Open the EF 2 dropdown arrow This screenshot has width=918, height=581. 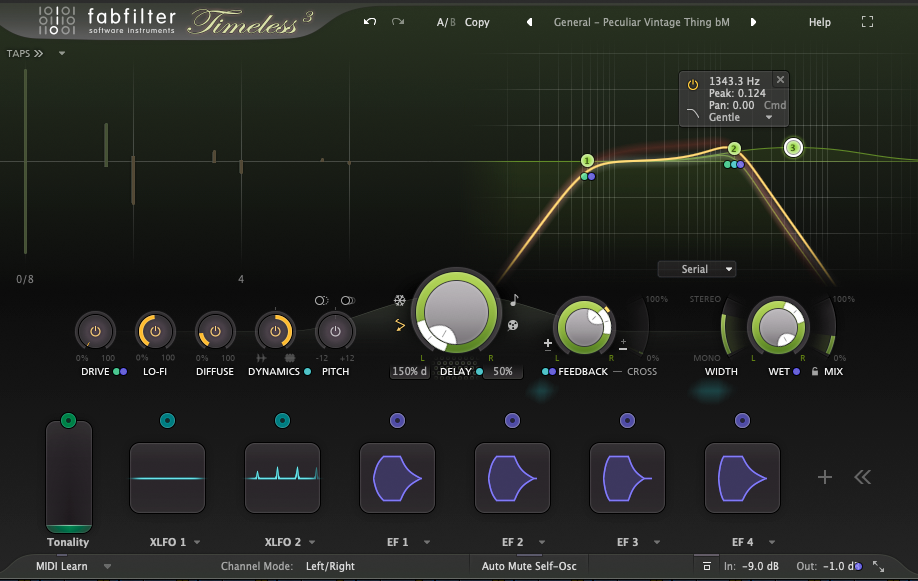(x=542, y=542)
